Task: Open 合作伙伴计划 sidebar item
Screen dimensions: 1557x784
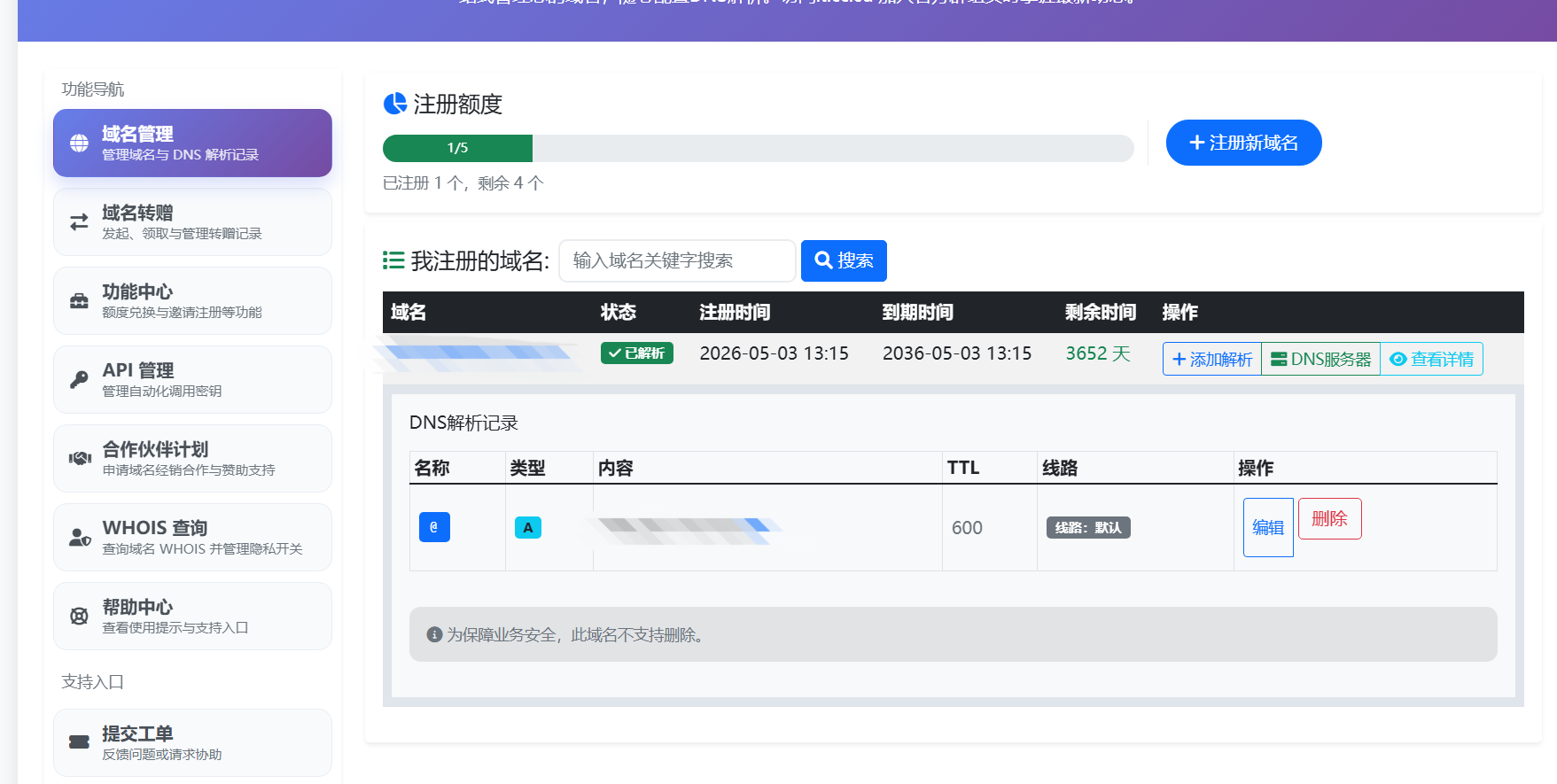Action: tap(192, 458)
